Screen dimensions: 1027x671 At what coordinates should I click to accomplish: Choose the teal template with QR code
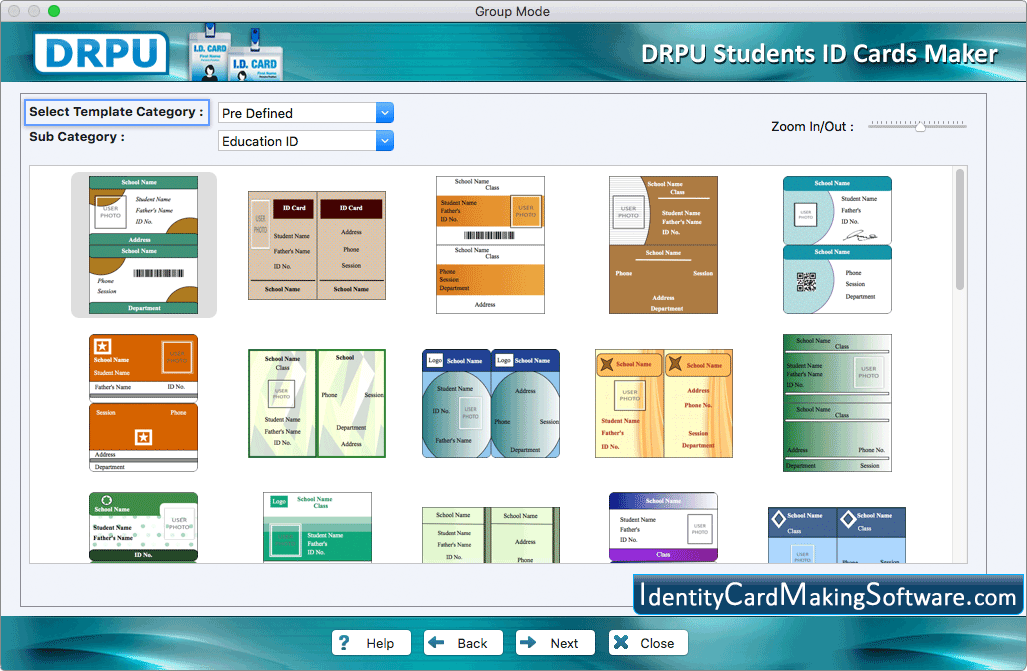pyautogui.click(x=837, y=245)
